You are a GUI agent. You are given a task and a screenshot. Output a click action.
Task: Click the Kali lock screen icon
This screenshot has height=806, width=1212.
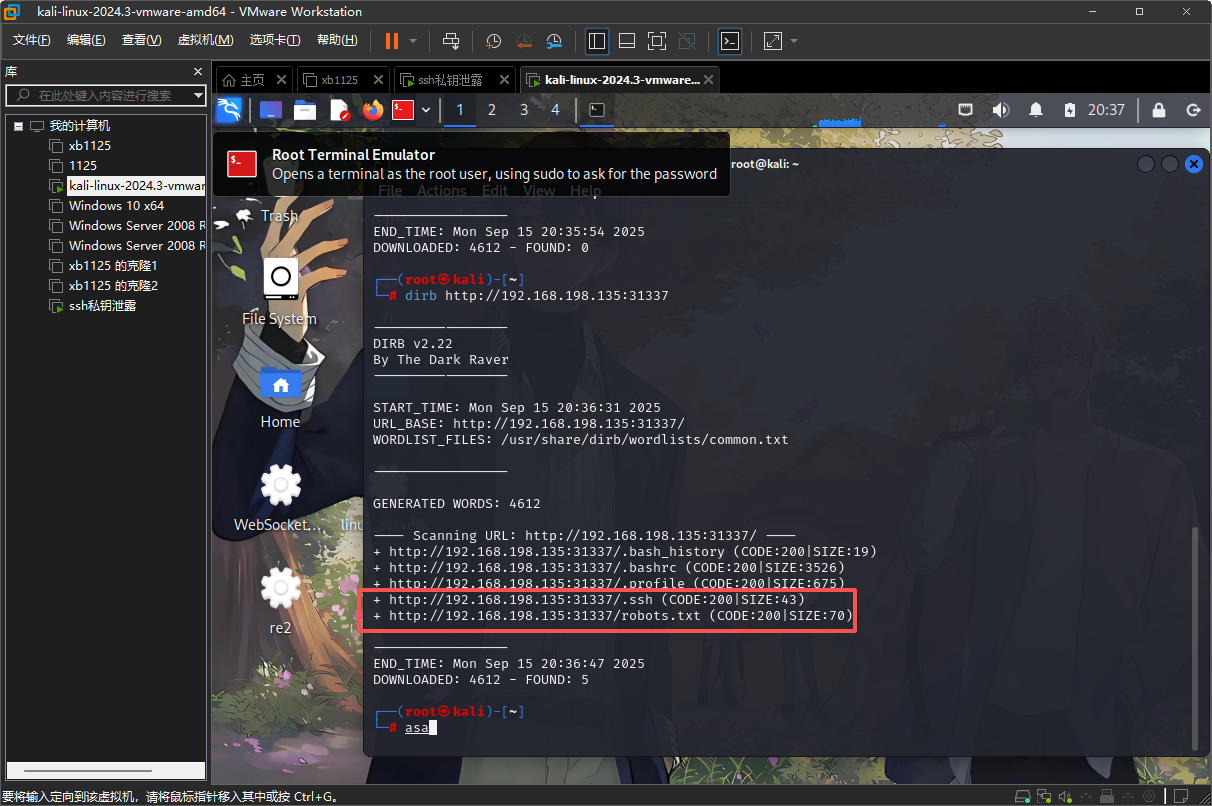[1159, 110]
